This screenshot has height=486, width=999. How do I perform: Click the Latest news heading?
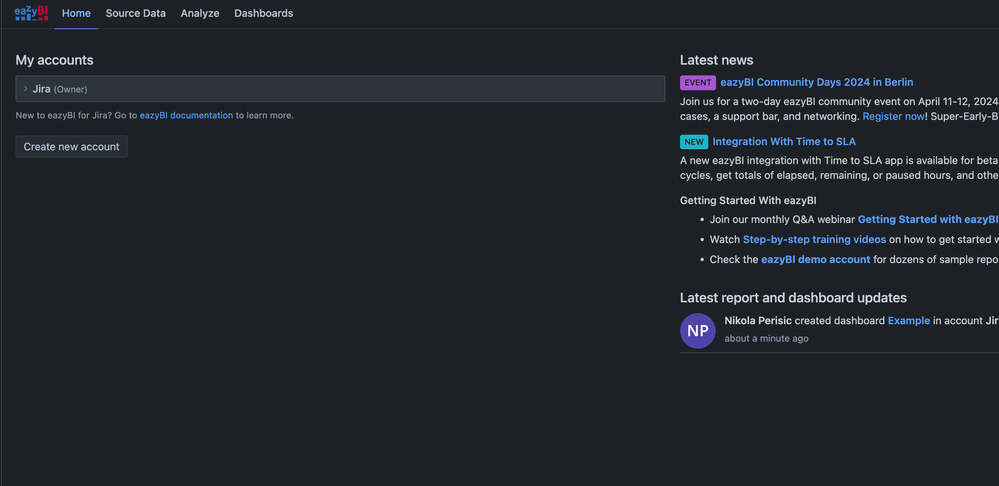click(717, 60)
